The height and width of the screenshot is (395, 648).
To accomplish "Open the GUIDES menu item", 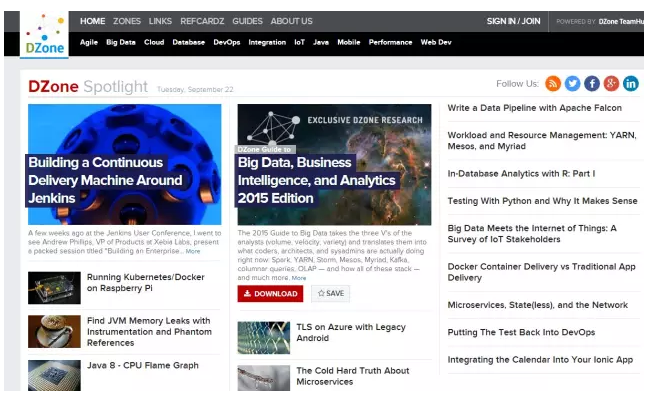I will click(247, 21).
